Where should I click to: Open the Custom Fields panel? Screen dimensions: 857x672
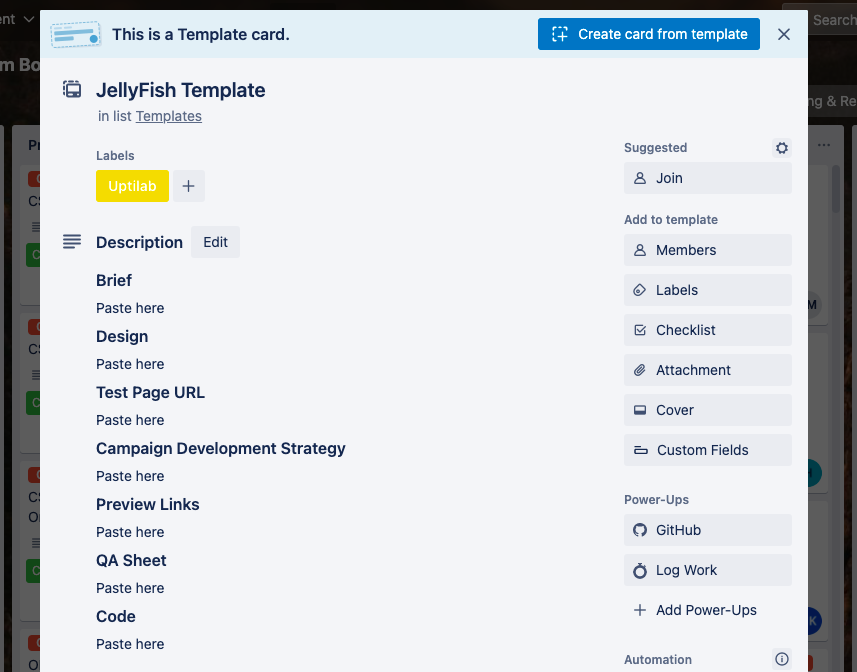[x=707, y=450]
